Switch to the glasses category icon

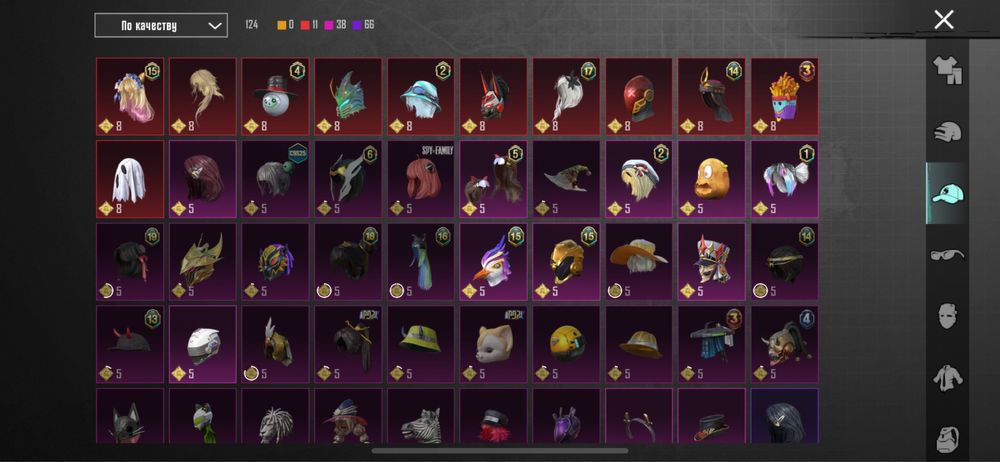point(947,255)
